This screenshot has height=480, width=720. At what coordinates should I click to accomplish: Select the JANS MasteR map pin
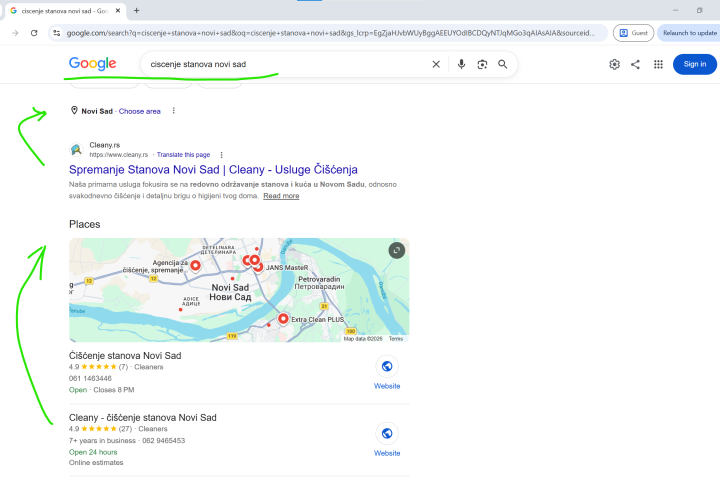[259, 267]
